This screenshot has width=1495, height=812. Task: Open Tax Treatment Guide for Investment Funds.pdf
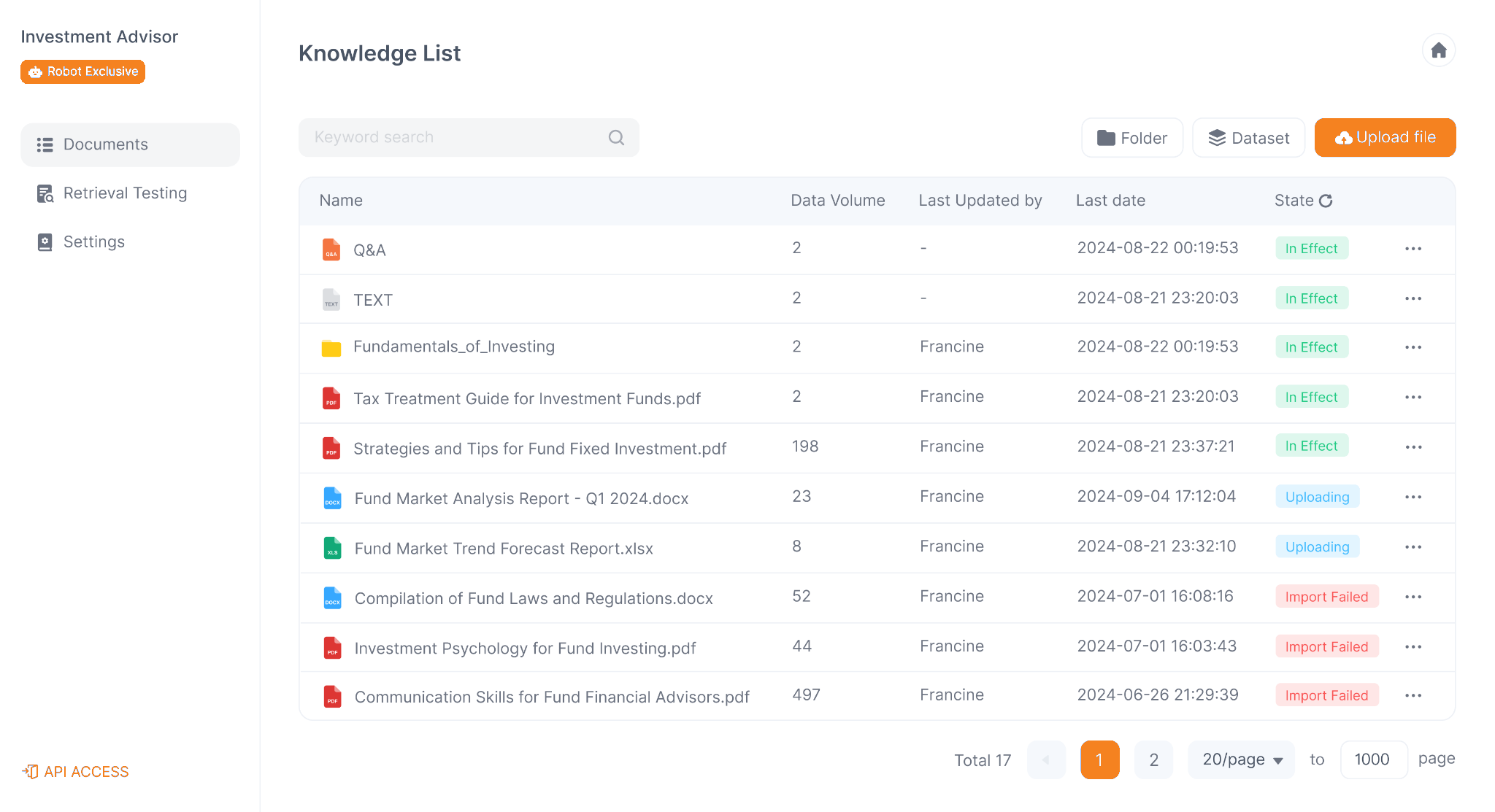(527, 398)
